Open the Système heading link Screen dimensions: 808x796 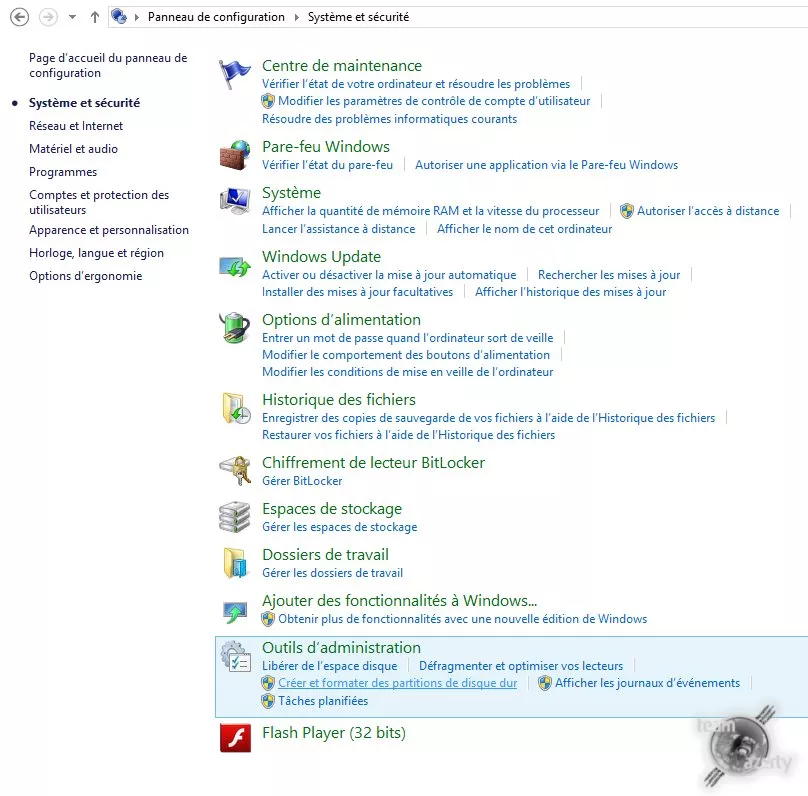pyautogui.click(x=291, y=193)
